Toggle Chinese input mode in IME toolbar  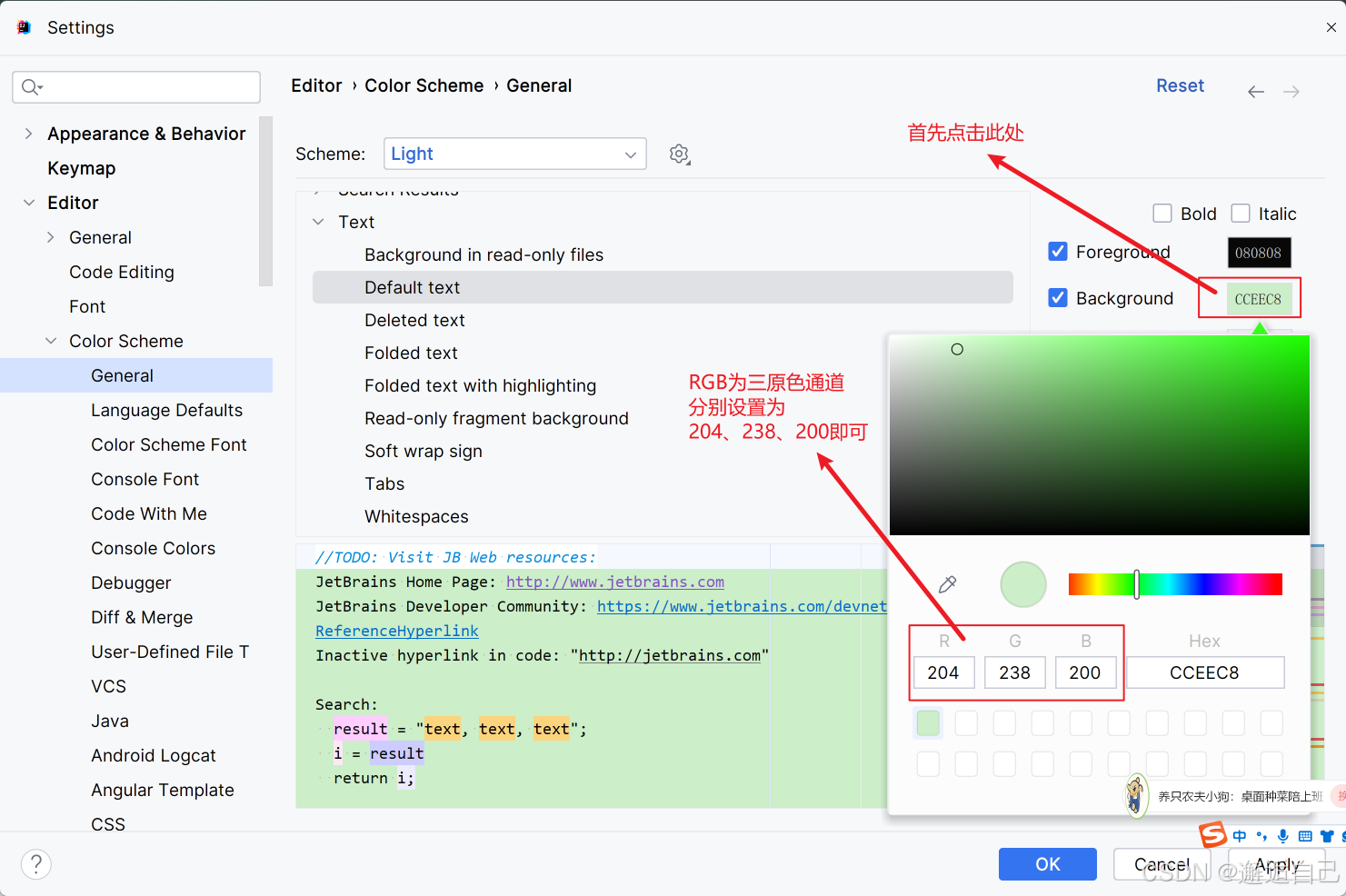pyautogui.click(x=1240, y=836)
